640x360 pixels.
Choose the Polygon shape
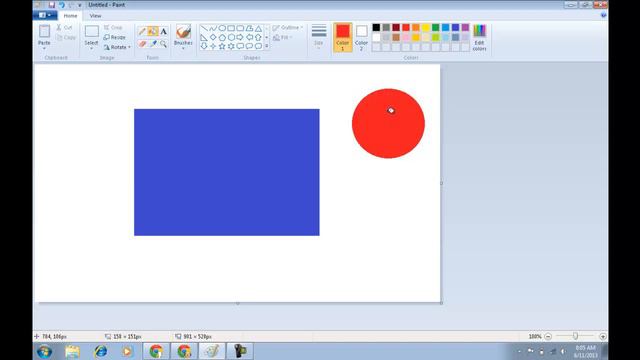(x=249, y=28)
